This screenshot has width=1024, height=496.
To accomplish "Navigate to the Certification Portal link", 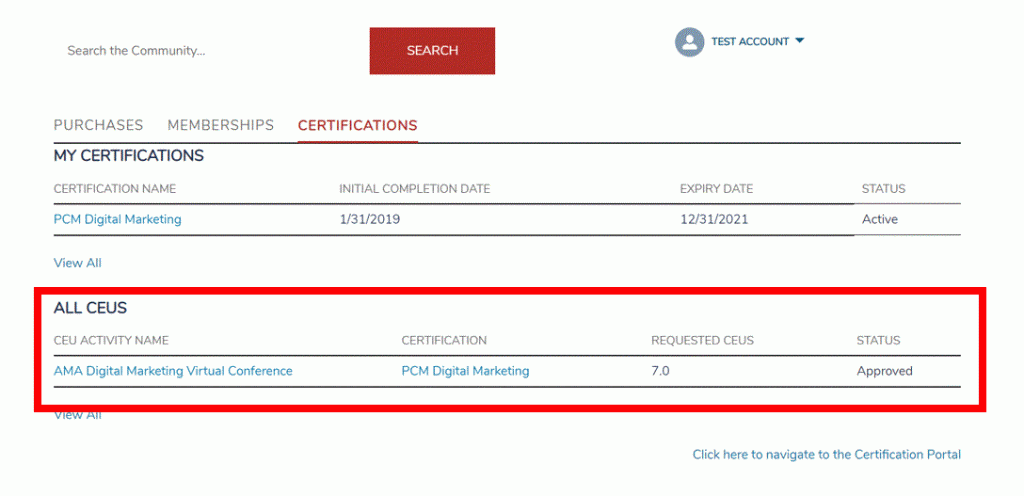I will [x=826, y=454].
